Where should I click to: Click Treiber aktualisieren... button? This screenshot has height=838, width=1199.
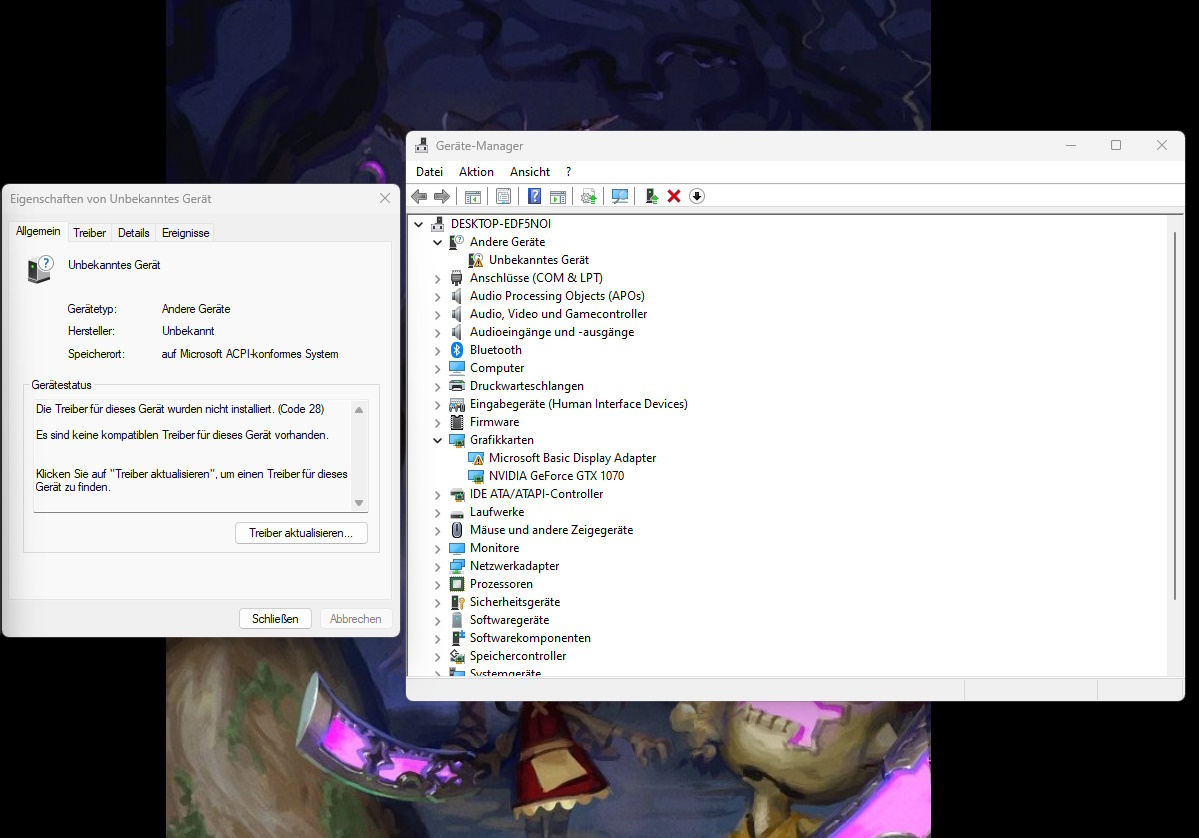click(301, 533)
